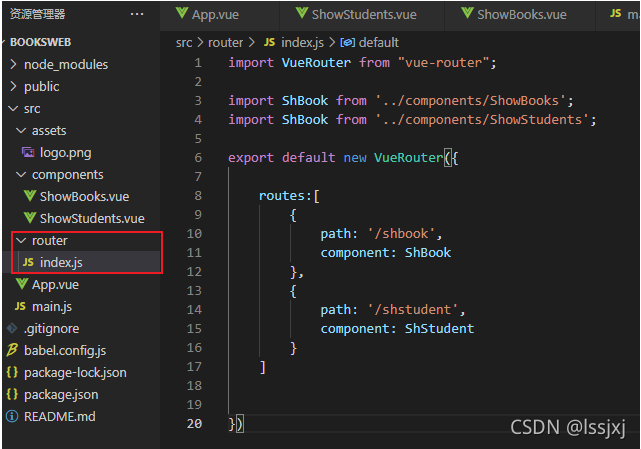Collapse the assets folder chevron
Screen dimensions: 641x449
tap(21, 130)
